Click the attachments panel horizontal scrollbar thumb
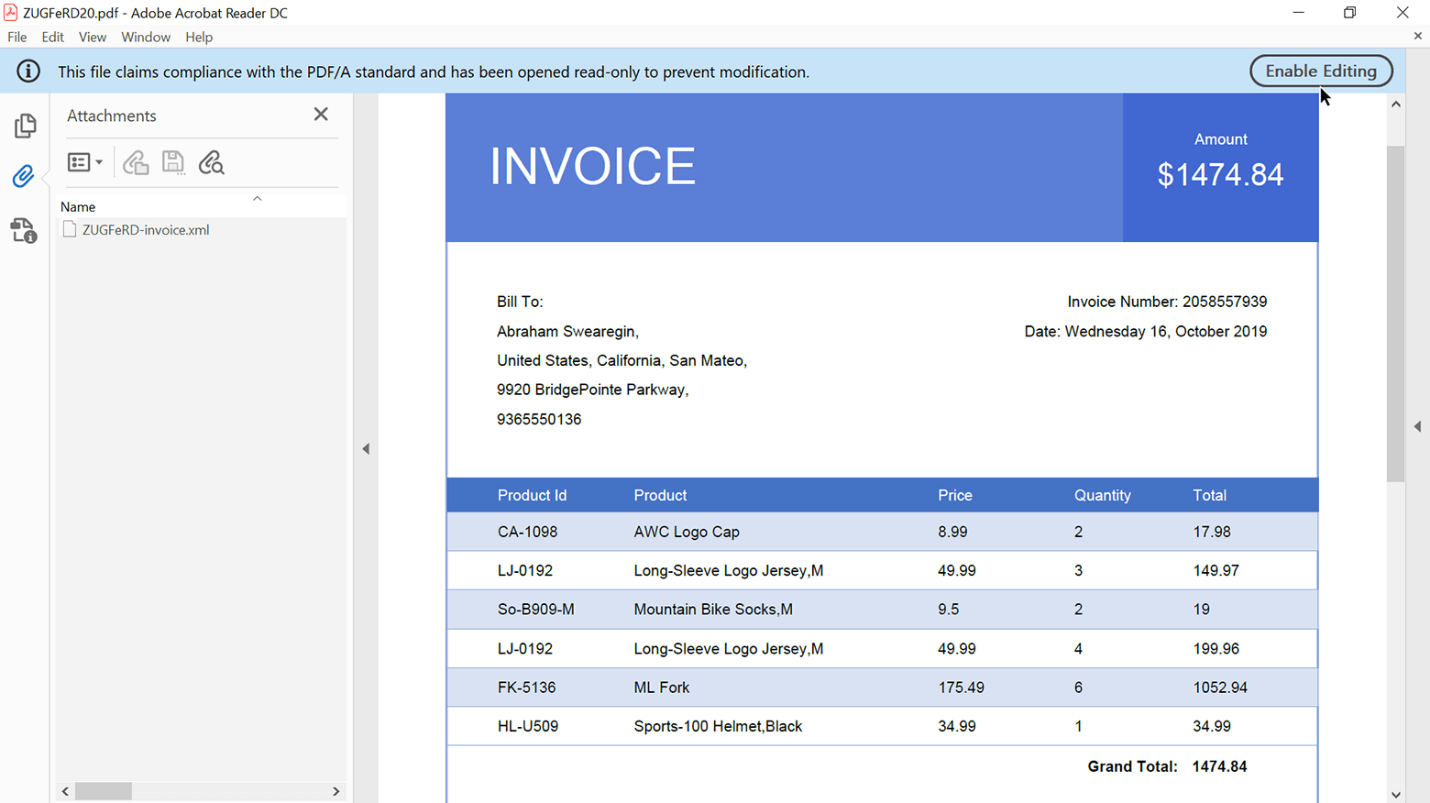The image size is (1430, 803). (x=103, y=791)
